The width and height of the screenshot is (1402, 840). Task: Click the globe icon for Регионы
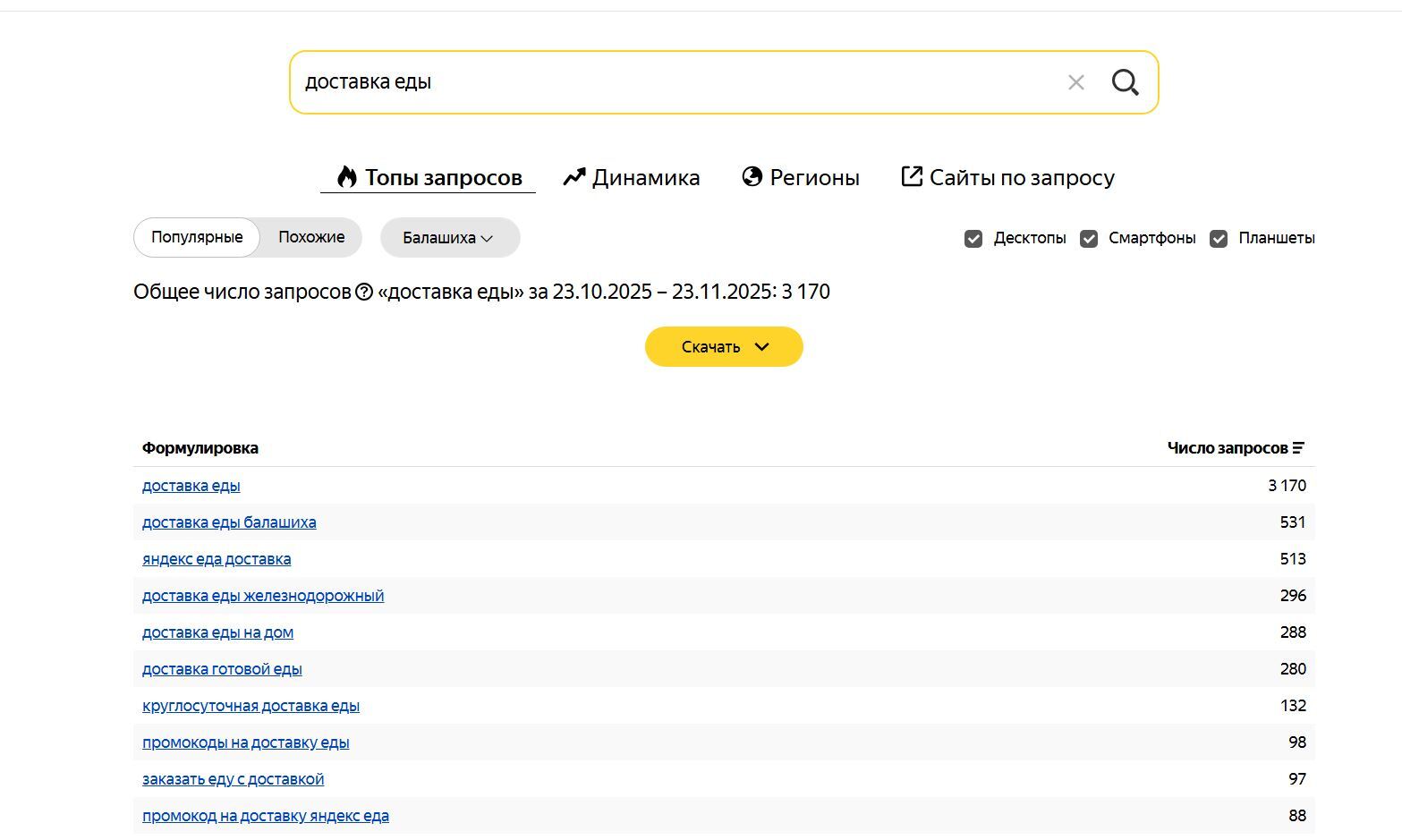point(752,177)
